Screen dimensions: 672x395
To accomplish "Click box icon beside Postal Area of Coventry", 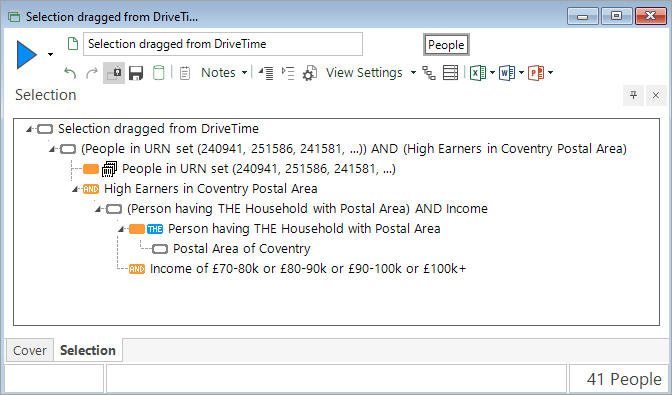I will 160,249.
